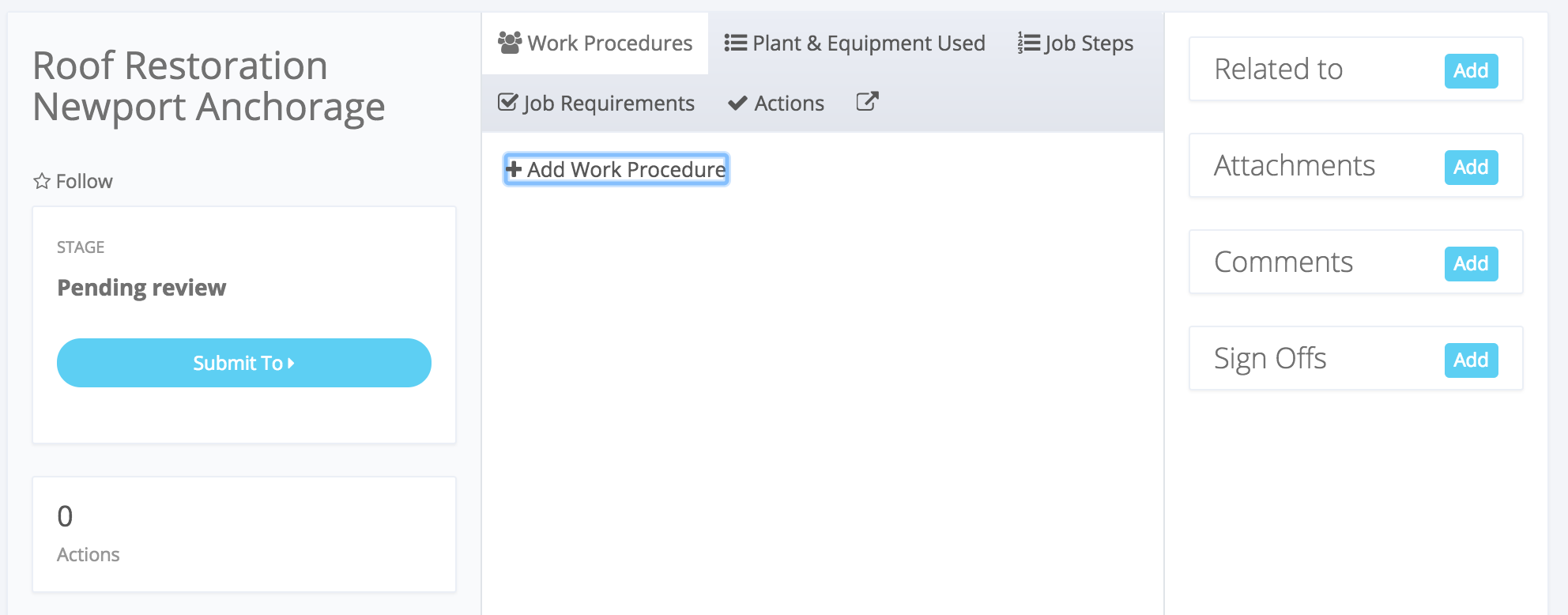Switch to the Job Steps tab
Image resolution: width=1568 pixels, height=615 pixels.
pyautogui.click(x=1076, y=43)
